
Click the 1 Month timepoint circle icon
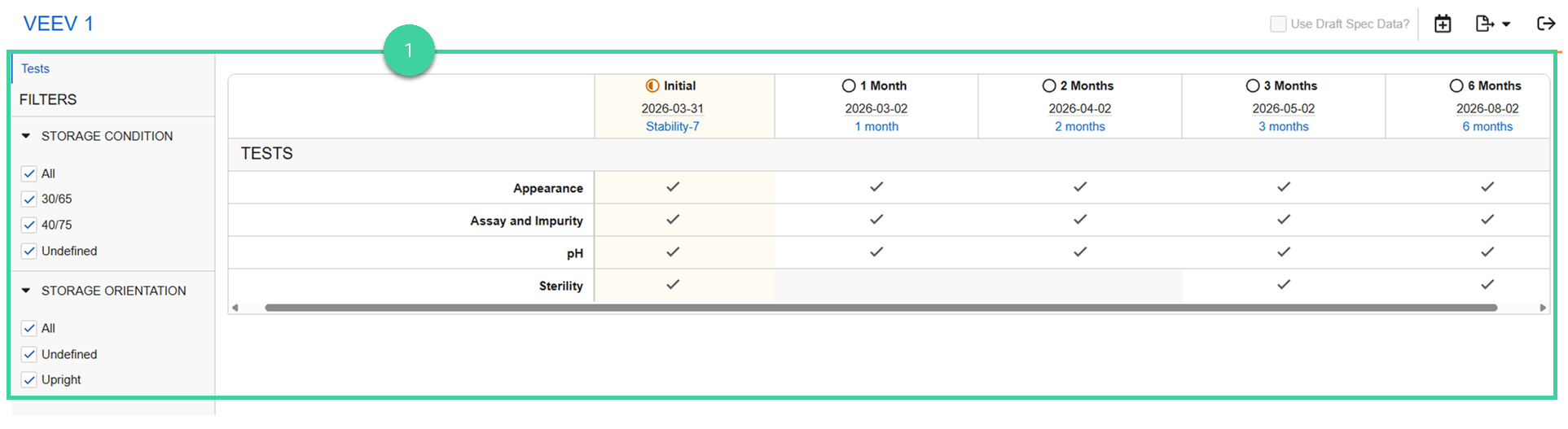point(849,85)
